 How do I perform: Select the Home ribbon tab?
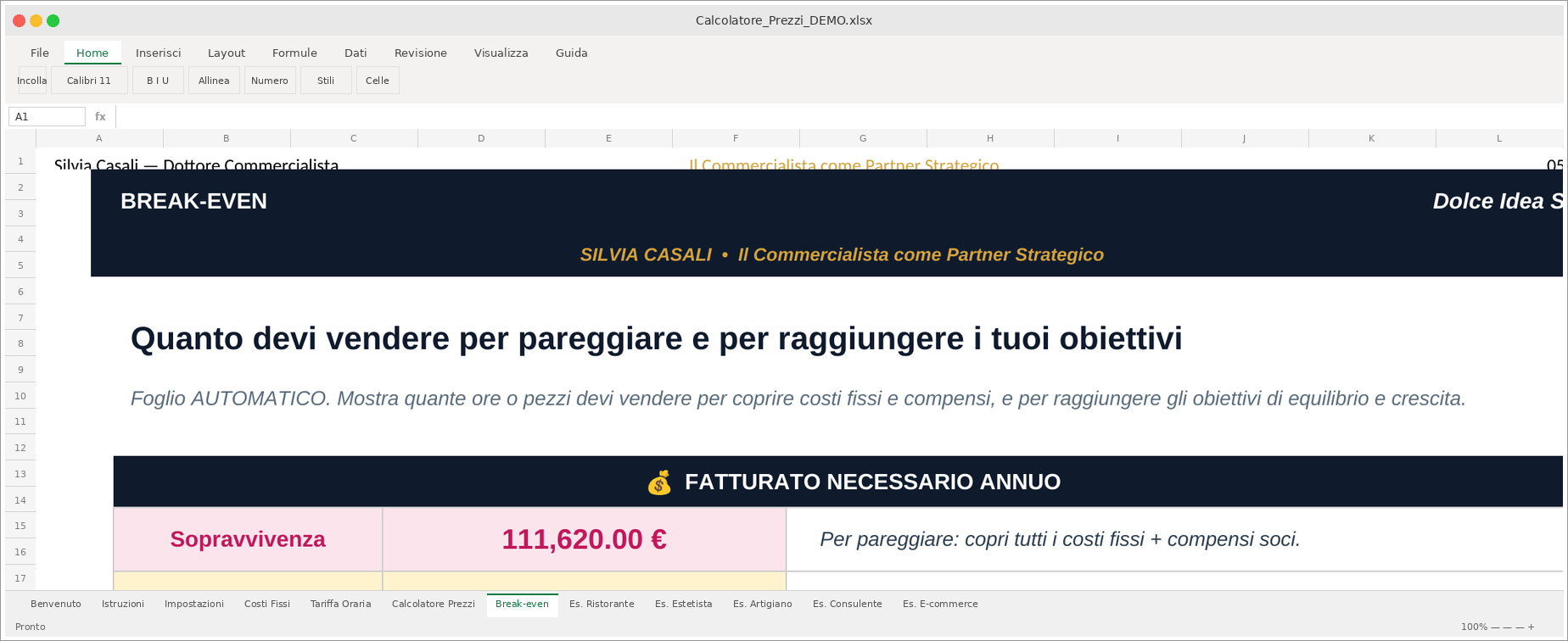92,53
